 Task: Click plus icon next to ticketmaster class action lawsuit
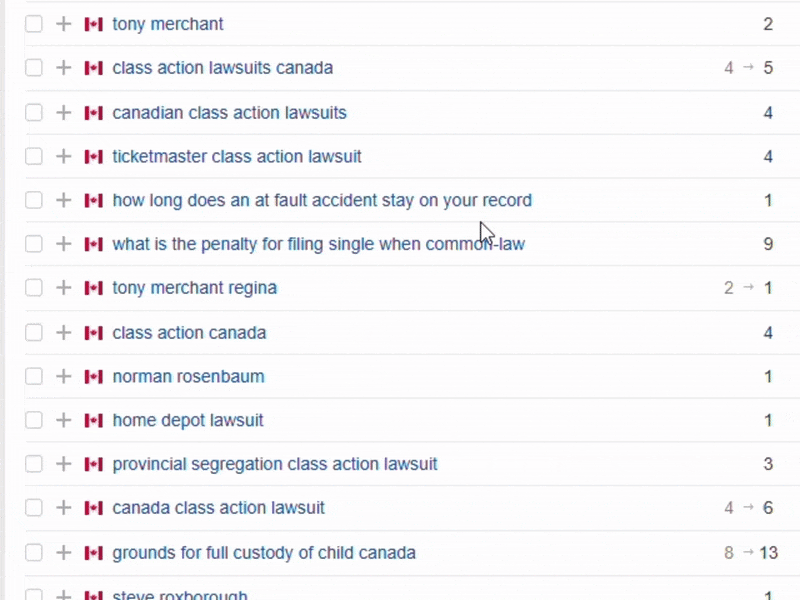pyautogui.click(x=63, y=156)
